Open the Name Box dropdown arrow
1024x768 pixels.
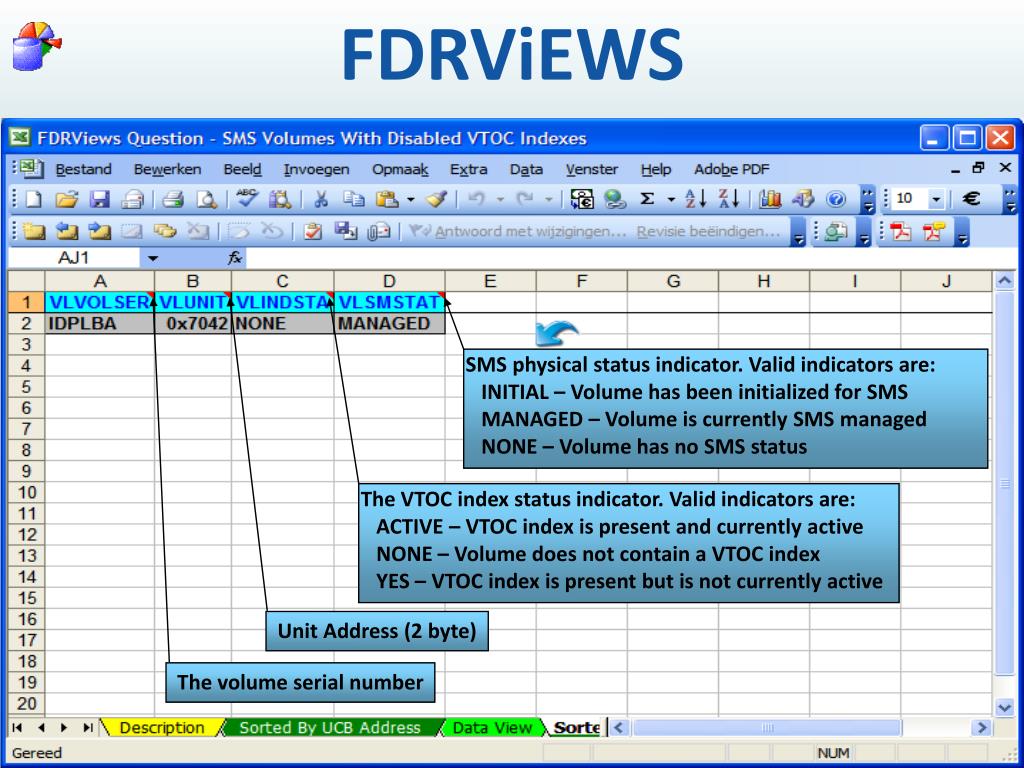coord(152,258)
